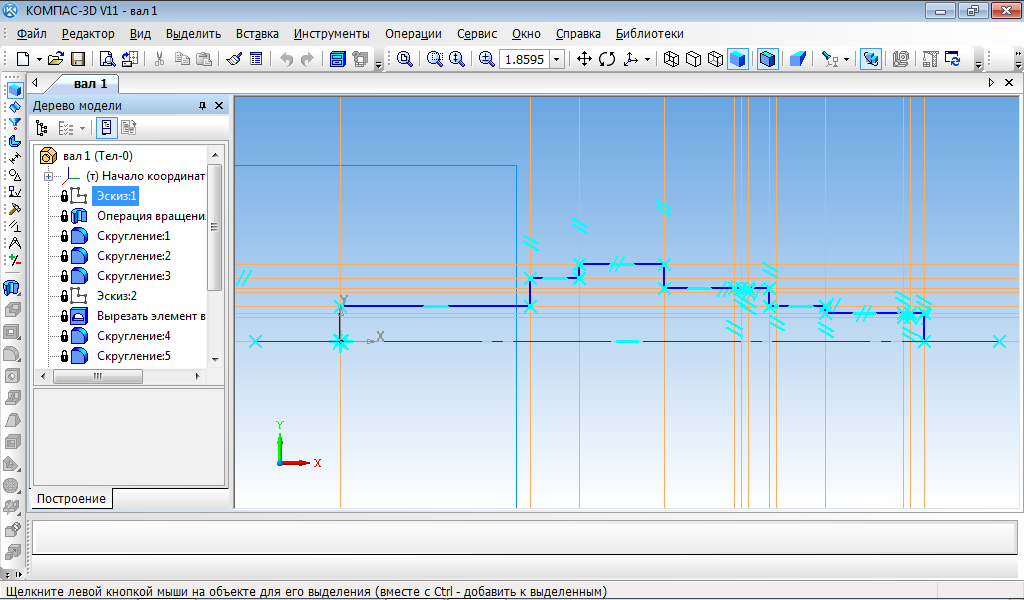Select Скругление:3 in model tree

pos(134,276)
